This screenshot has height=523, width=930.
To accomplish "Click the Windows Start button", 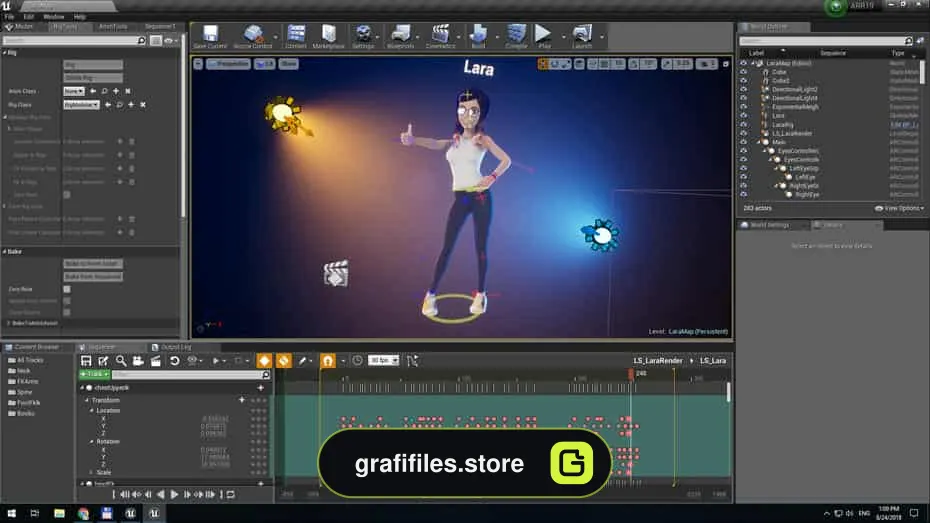I will [x=11, y=514].
